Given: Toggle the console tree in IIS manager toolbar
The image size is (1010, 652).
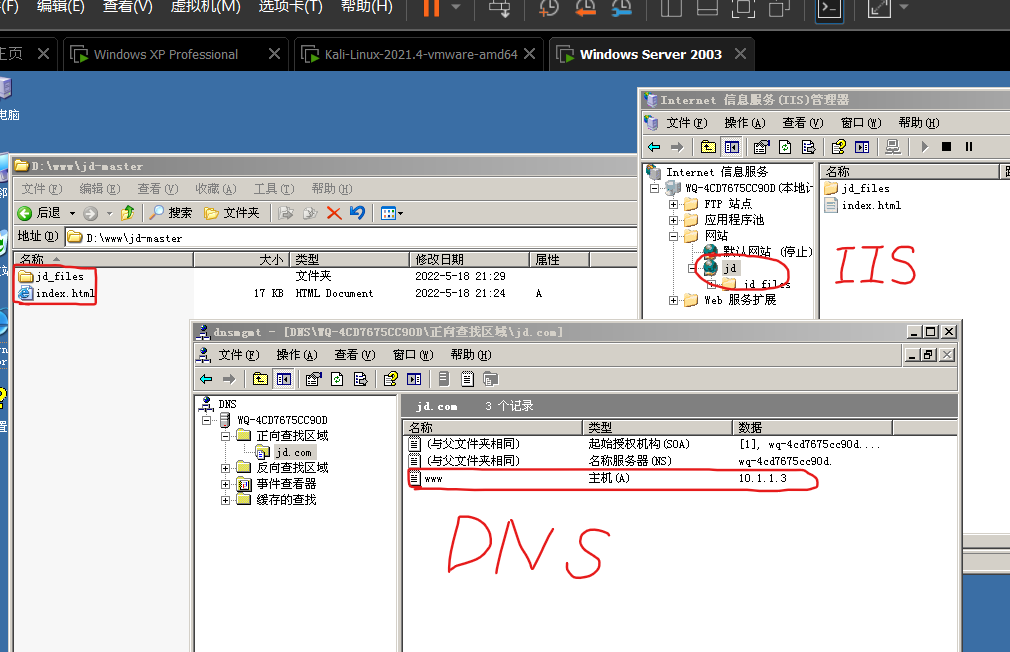Looking at the screenshot, I should [731, 147].
